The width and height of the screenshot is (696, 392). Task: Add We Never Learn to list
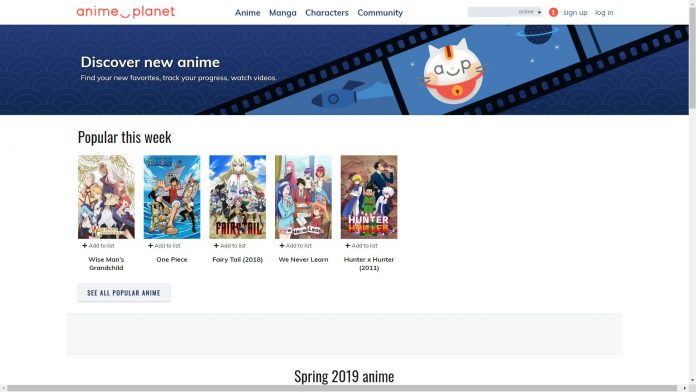coord(295,245)
